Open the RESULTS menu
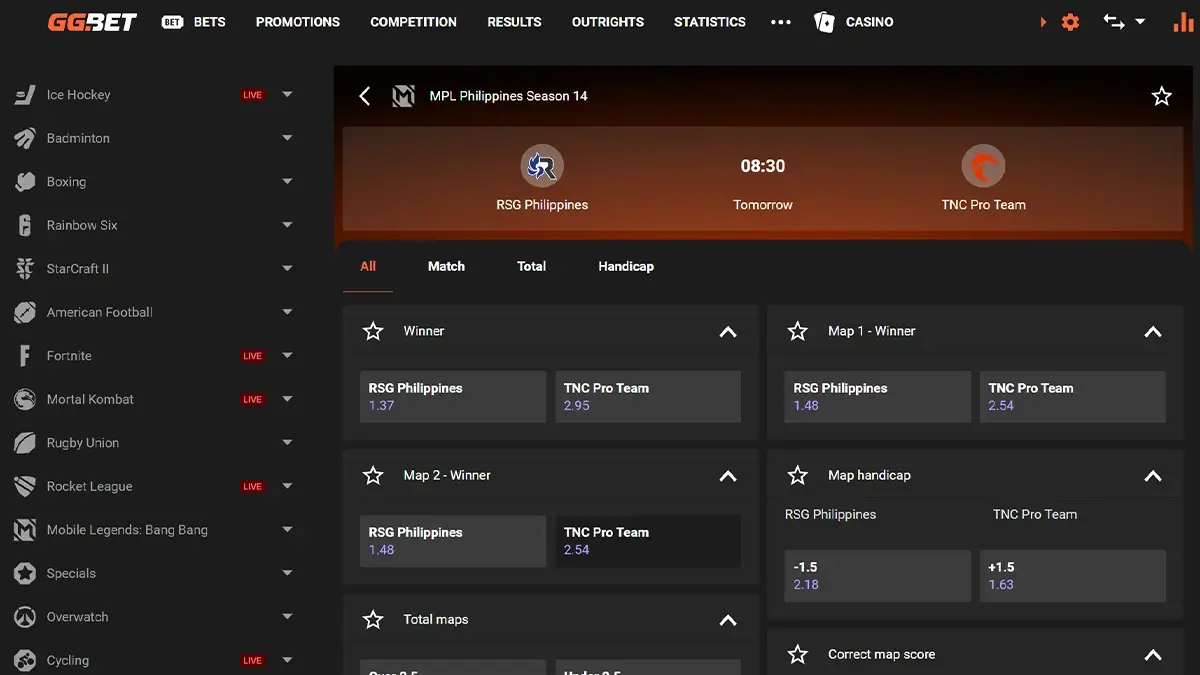Screen dimensions: 1200x675 click(514, 21)
